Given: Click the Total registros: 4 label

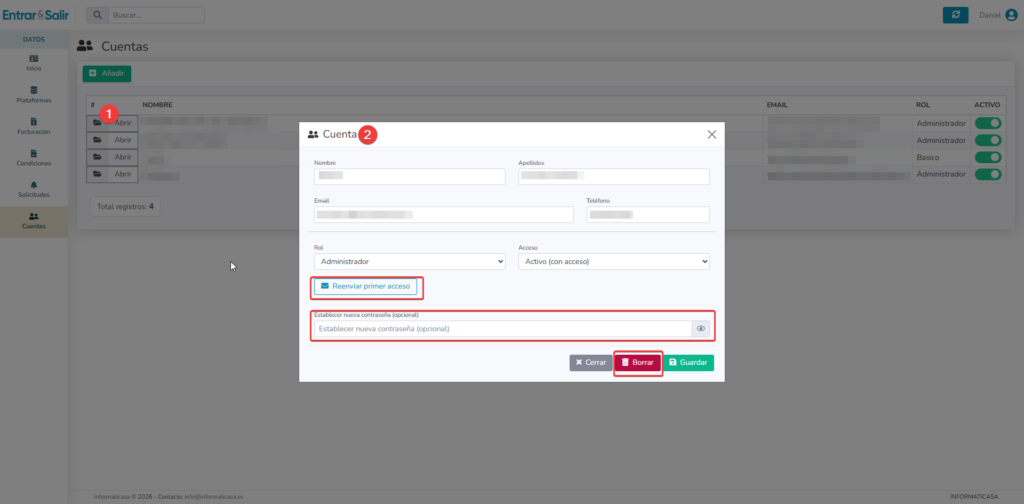Looking at the screenshot, I should pos(125,206).
